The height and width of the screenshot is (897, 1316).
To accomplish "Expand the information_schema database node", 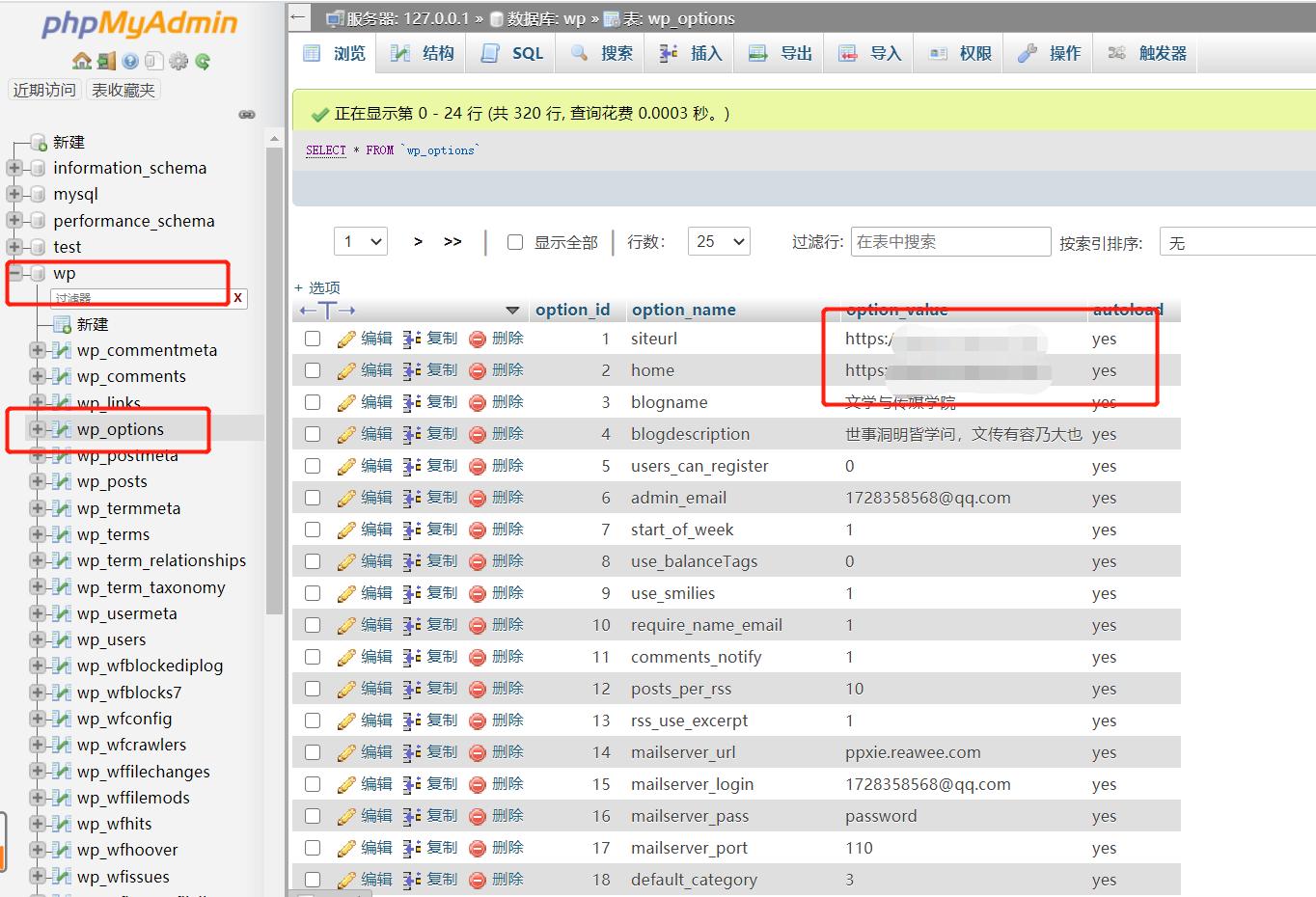I will tap(14, 168).
